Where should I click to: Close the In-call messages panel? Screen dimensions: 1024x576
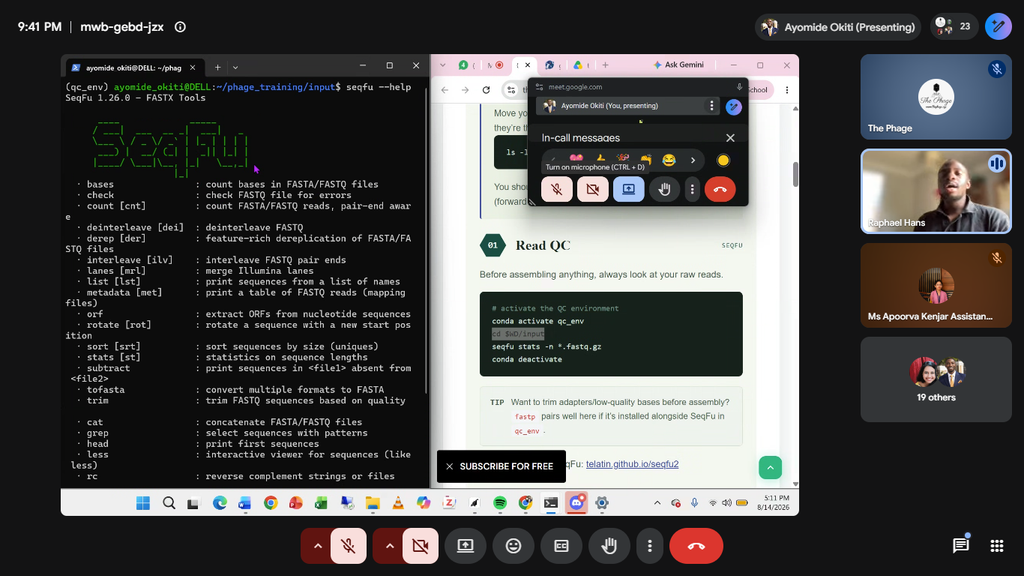[730, 138]
